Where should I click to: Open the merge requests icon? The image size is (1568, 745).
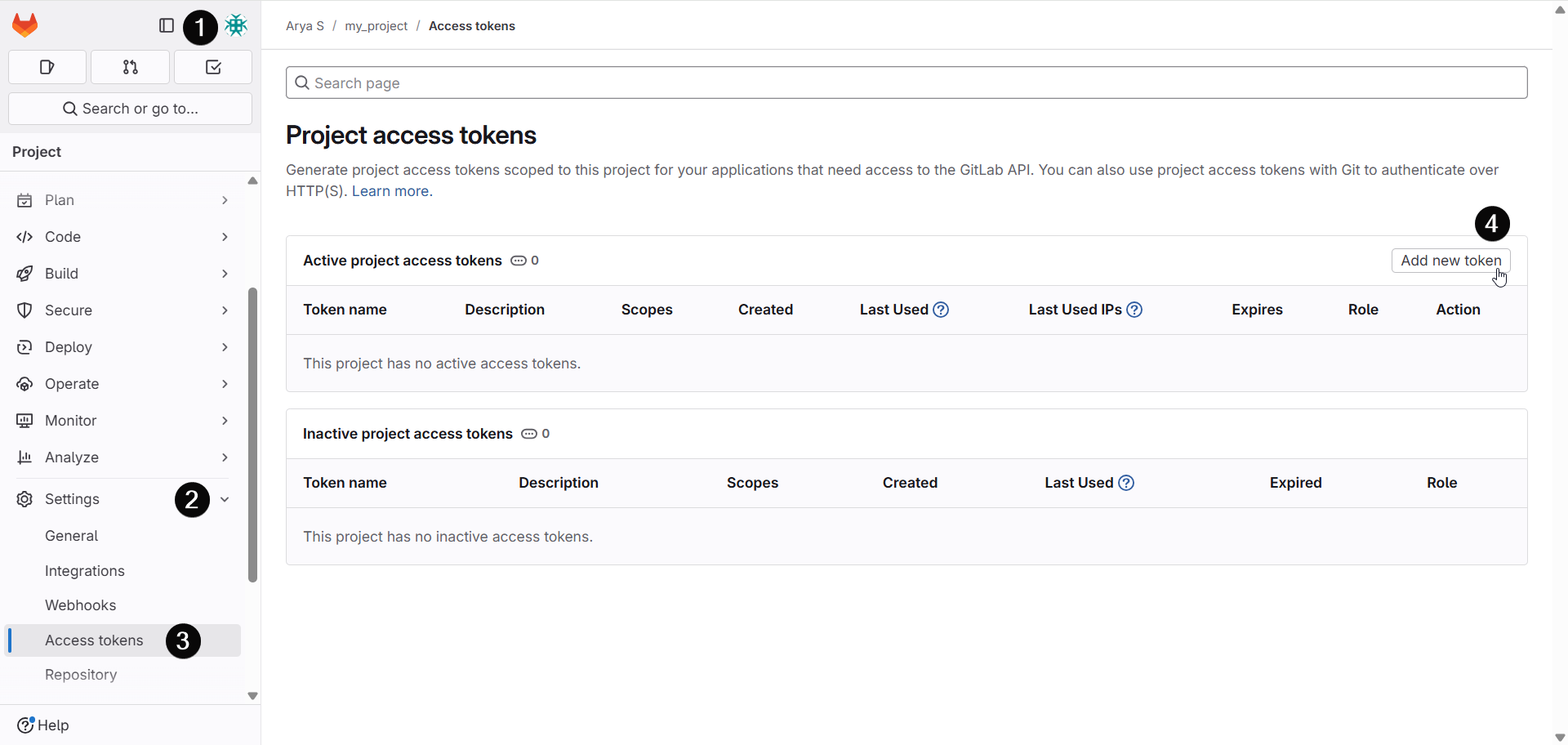(x=130, y=67)
